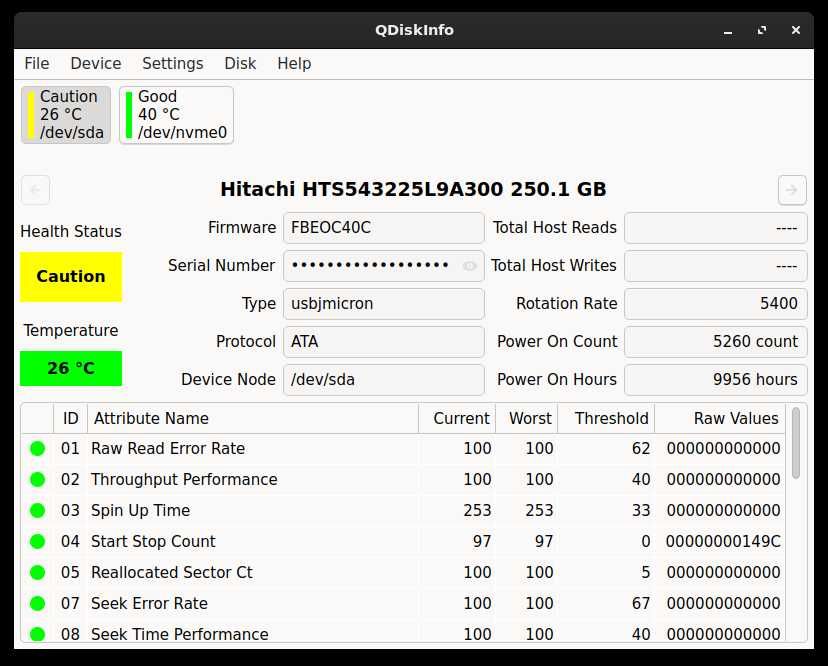Open the Settings menu
This screenshot has height=666, width=828.
[x=173, y=63]
